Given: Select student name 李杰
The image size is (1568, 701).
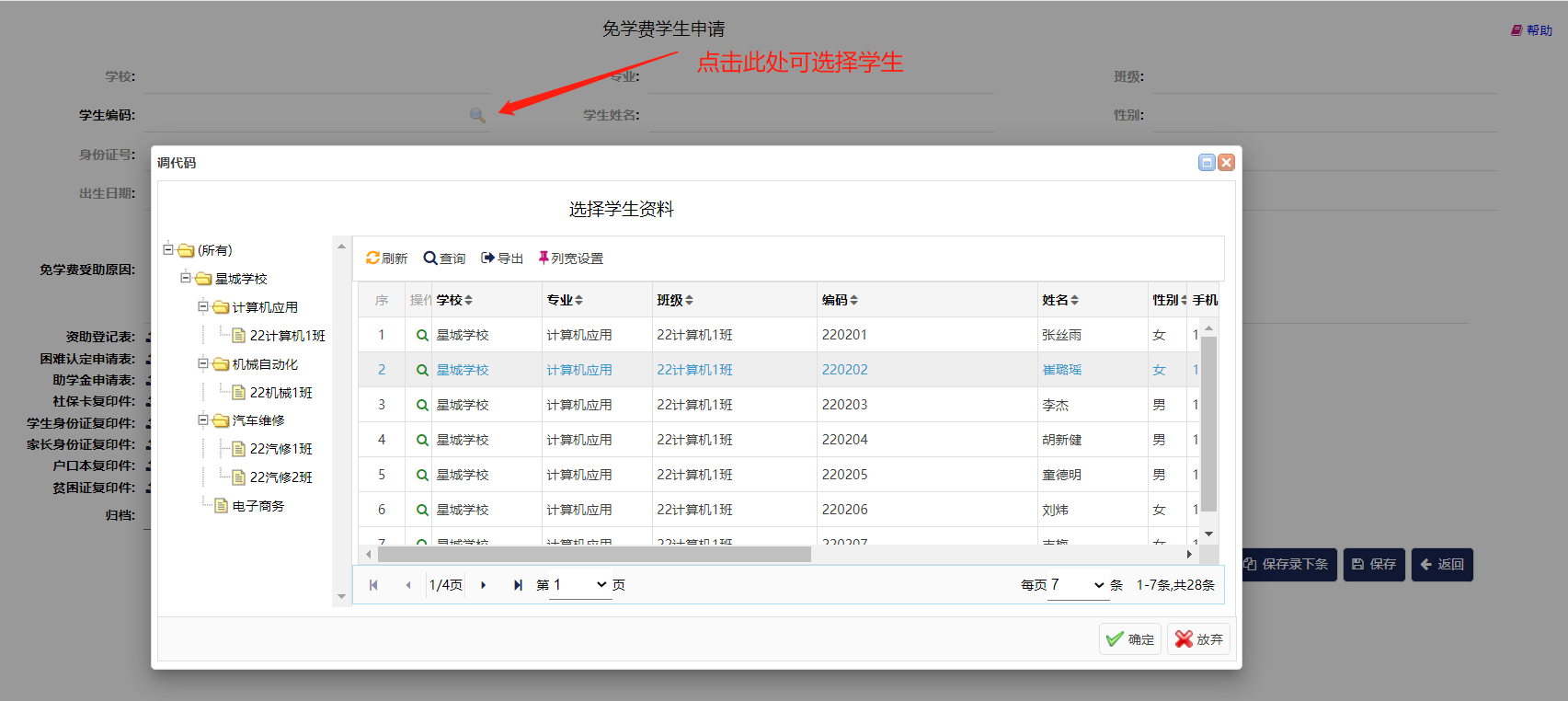Looking at the screenshot, I should coord(1056,405).
